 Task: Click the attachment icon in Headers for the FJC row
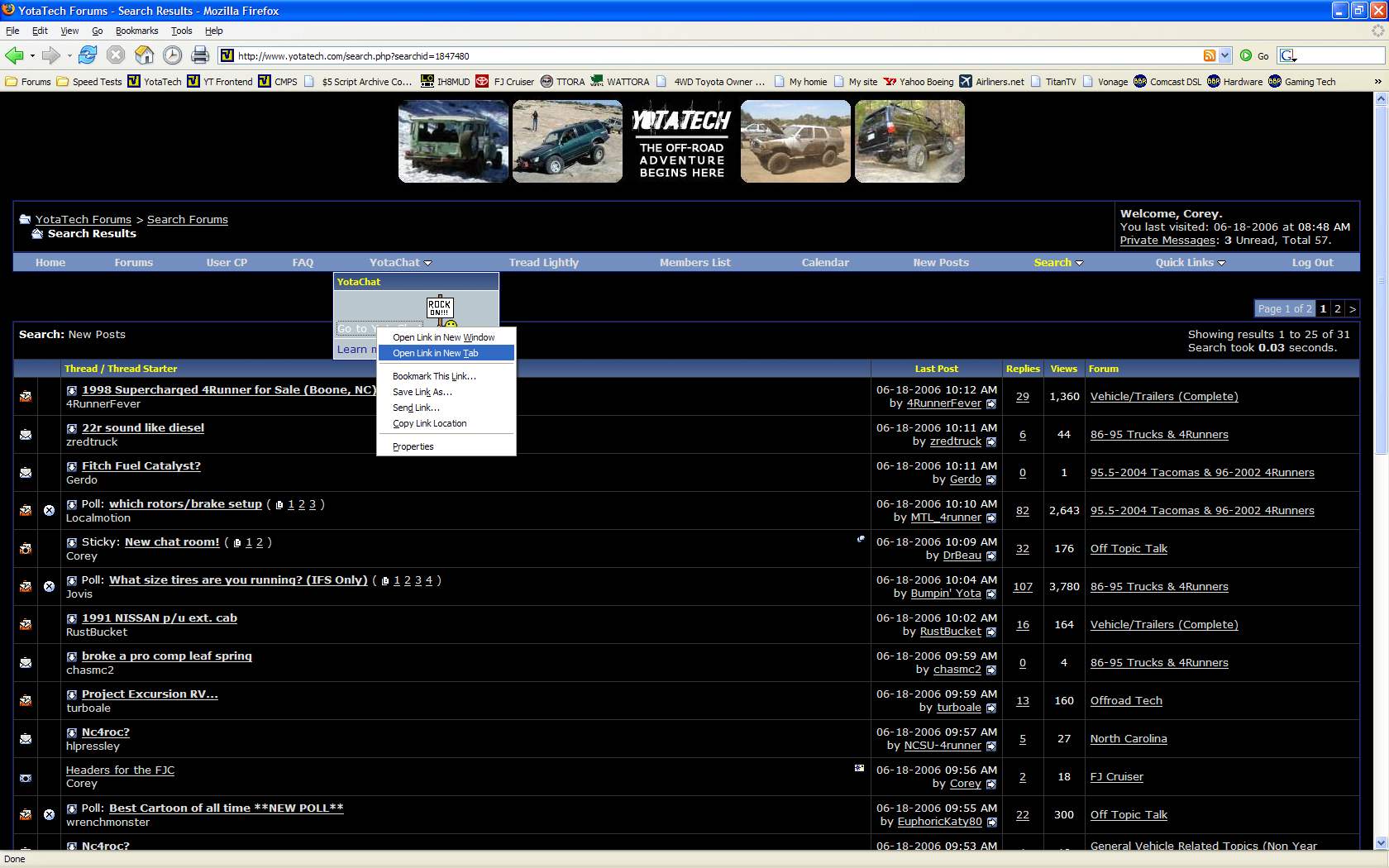click(x=859, y=768)
